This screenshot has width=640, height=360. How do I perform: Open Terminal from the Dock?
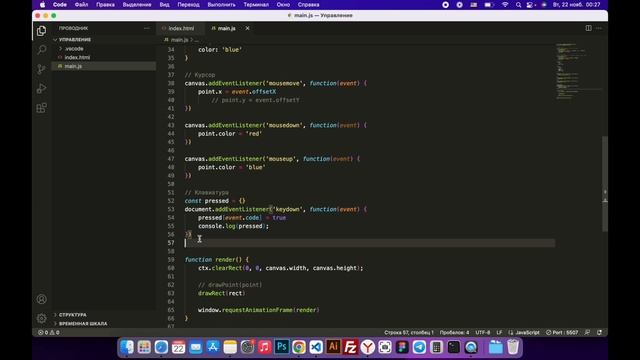click(x=453, y=347)
